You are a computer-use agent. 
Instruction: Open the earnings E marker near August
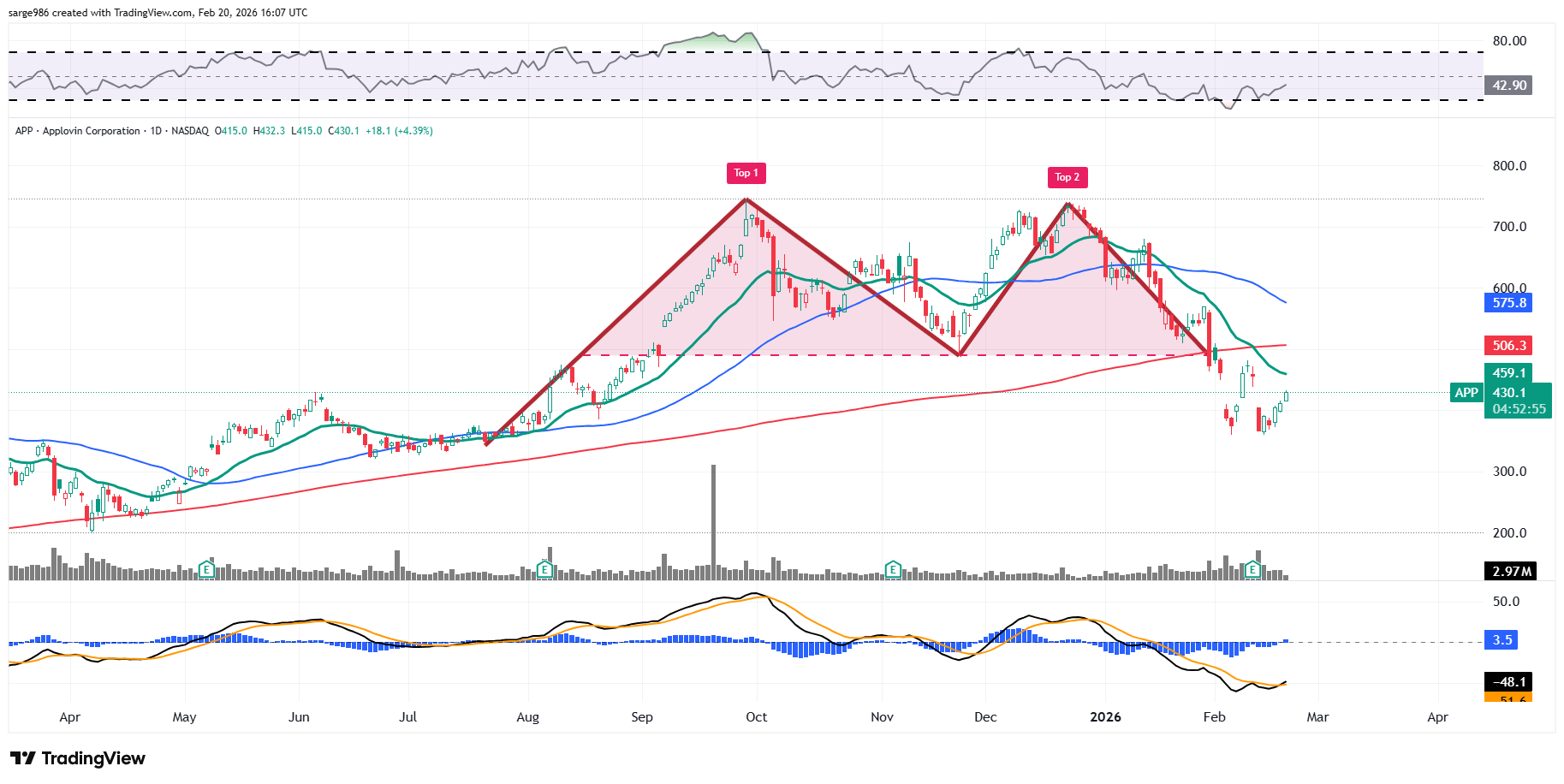544,569
